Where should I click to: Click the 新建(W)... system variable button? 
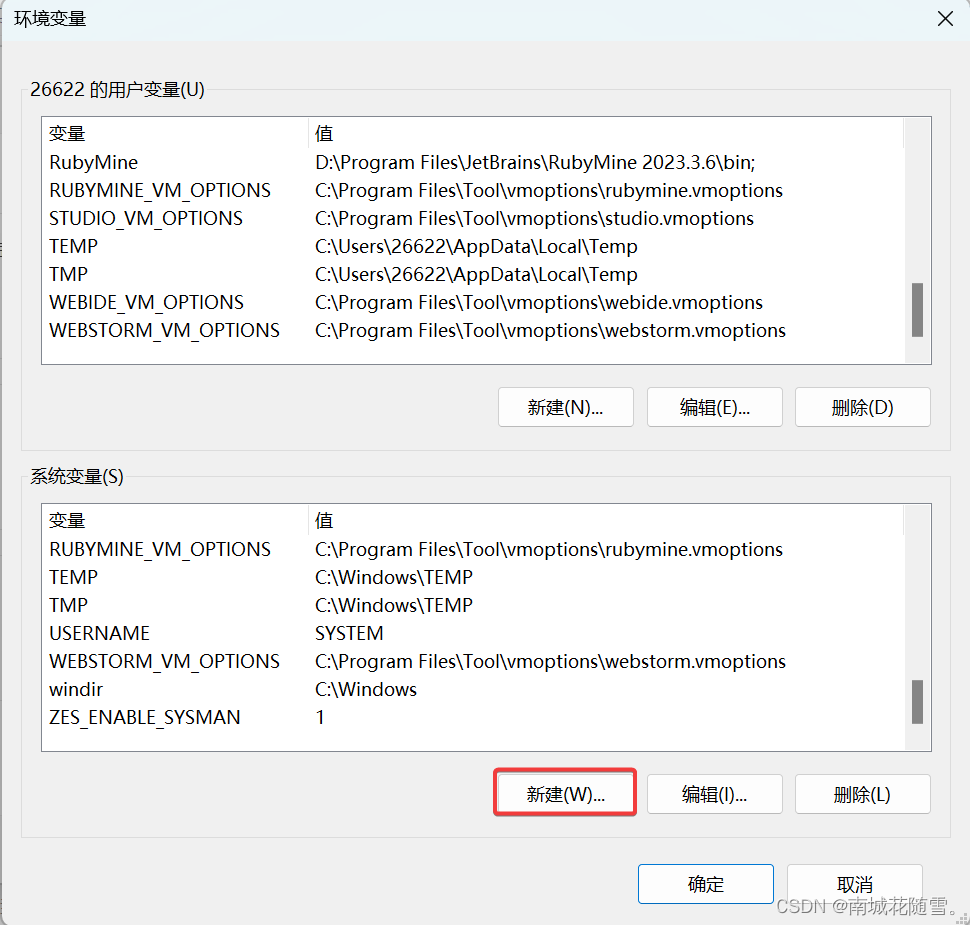[565, 793]
